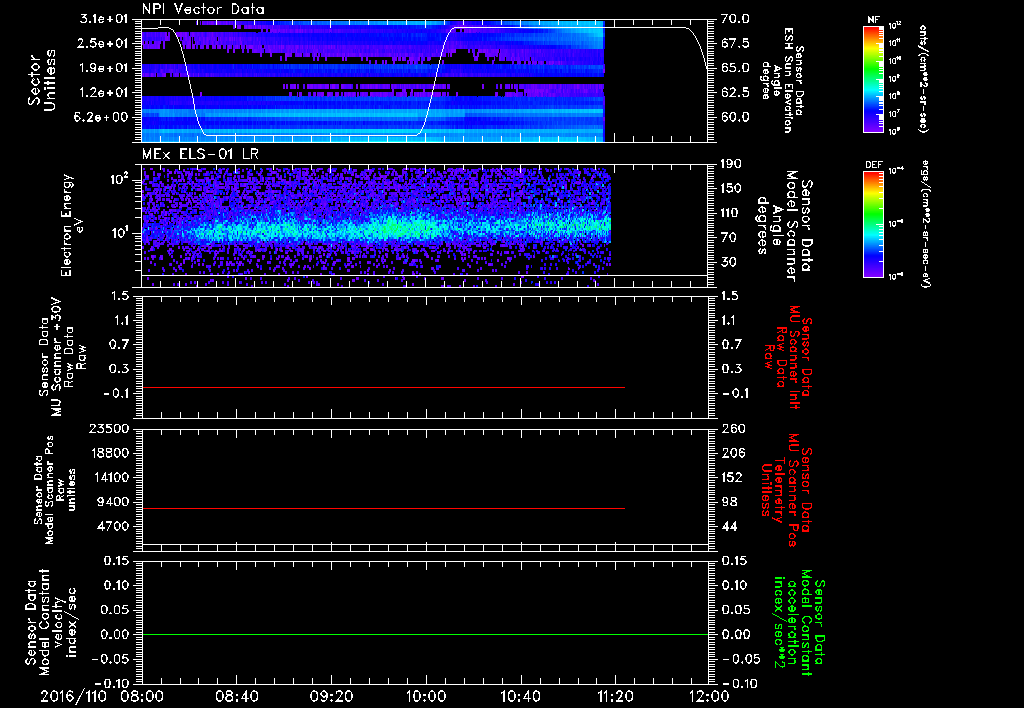Click the red Model Scanner Pos line

click(x=383, y=508)
